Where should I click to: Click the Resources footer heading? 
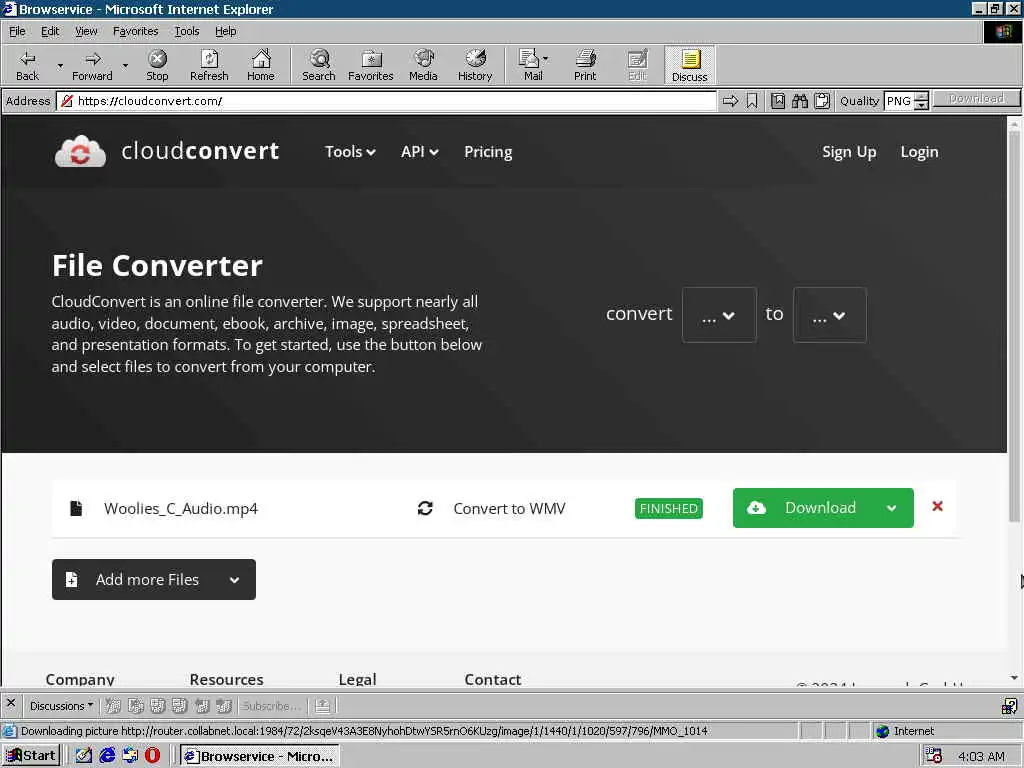227,679
